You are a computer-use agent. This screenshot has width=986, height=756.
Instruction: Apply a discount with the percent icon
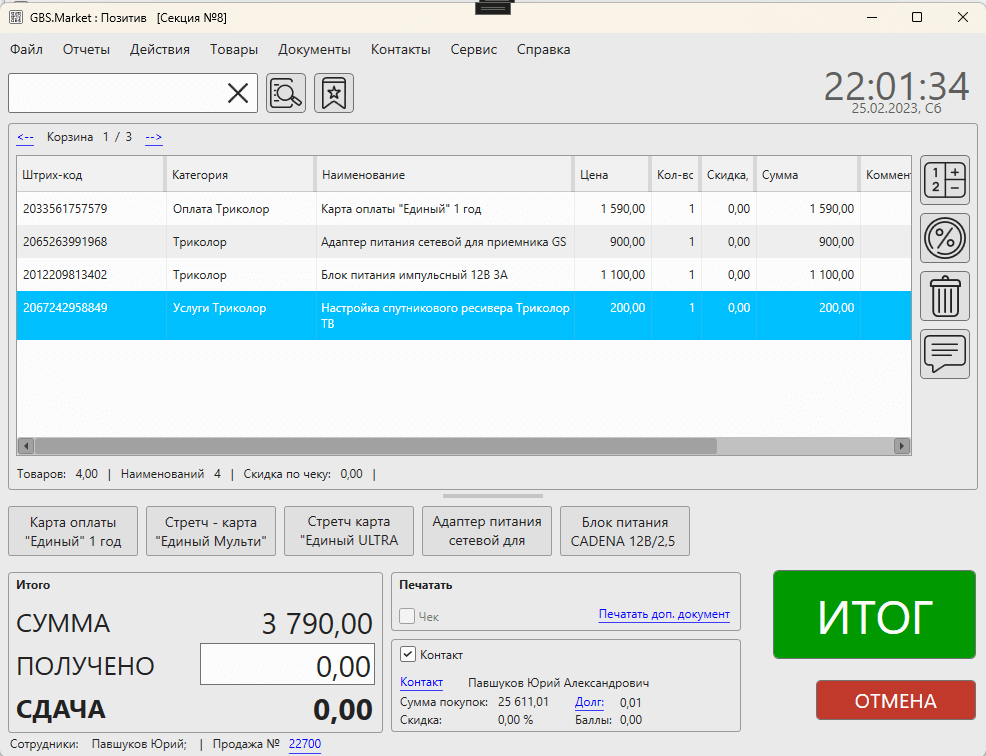(944, 238)
